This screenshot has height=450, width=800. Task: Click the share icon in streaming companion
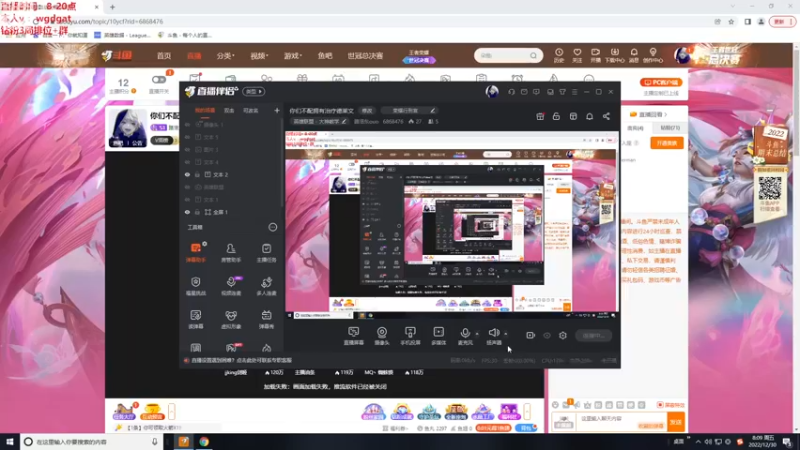[x=606, y=116]
